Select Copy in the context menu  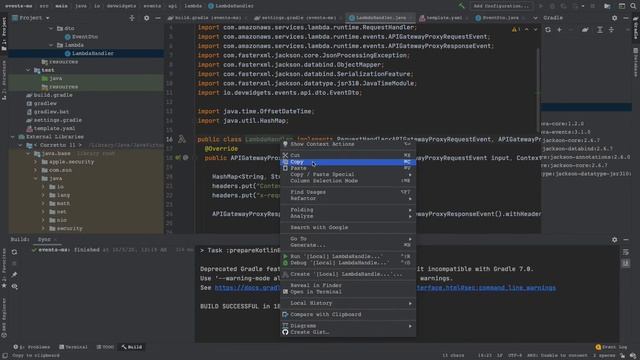point(348,162)
